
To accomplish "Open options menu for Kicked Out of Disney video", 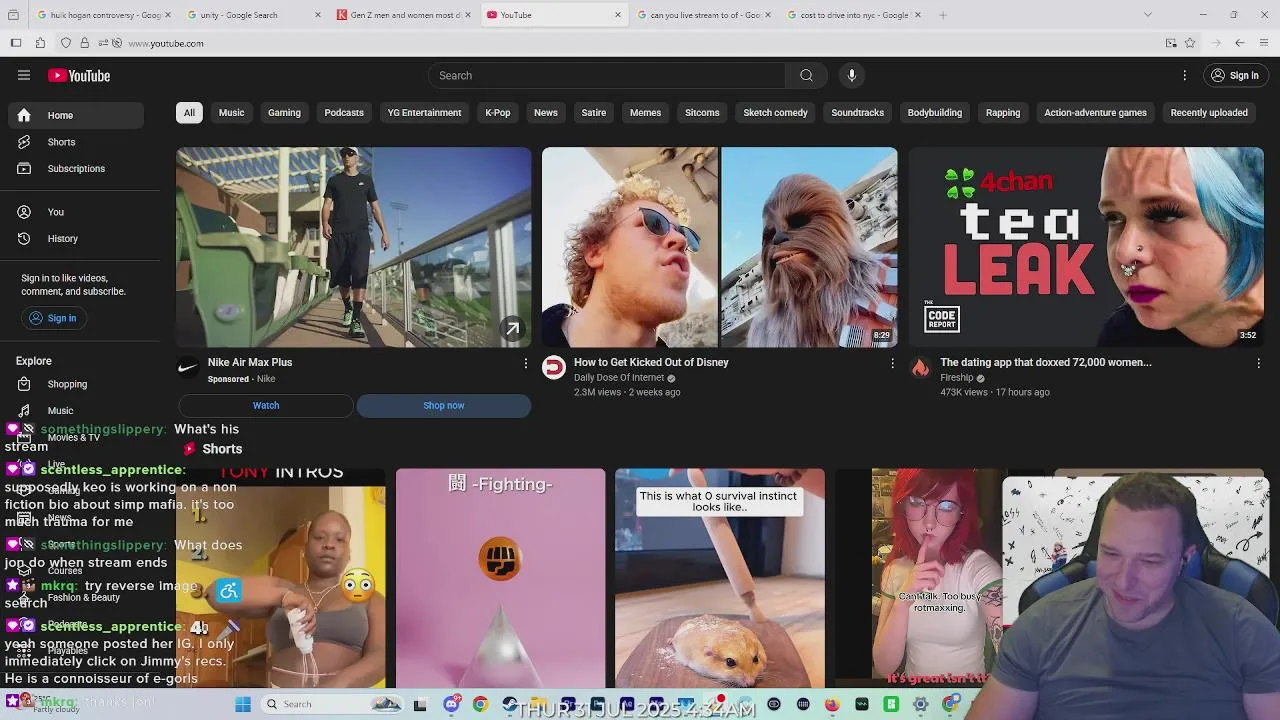I will [892, 363].
